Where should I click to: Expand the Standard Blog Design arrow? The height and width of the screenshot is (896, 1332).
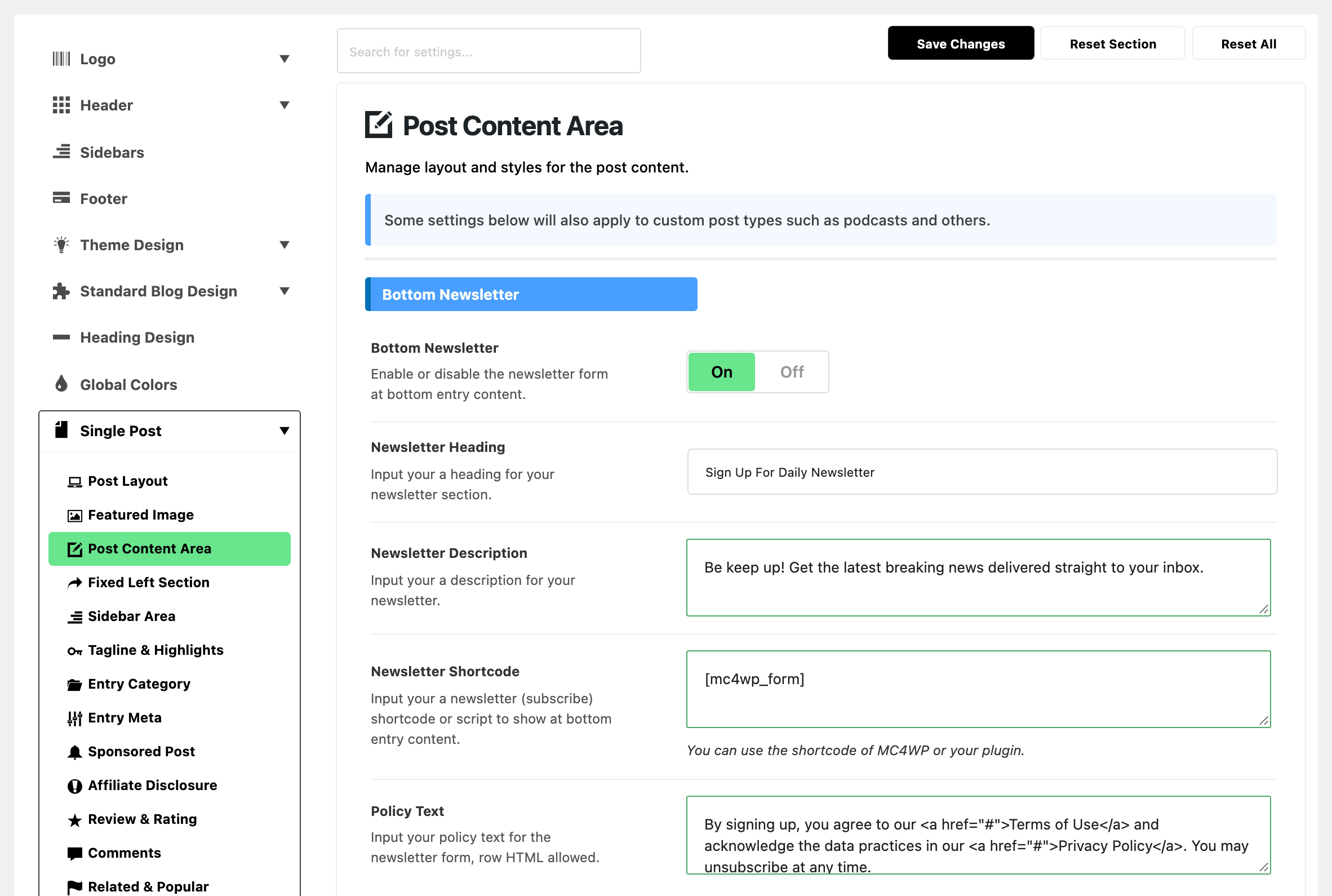pos(285,291)
